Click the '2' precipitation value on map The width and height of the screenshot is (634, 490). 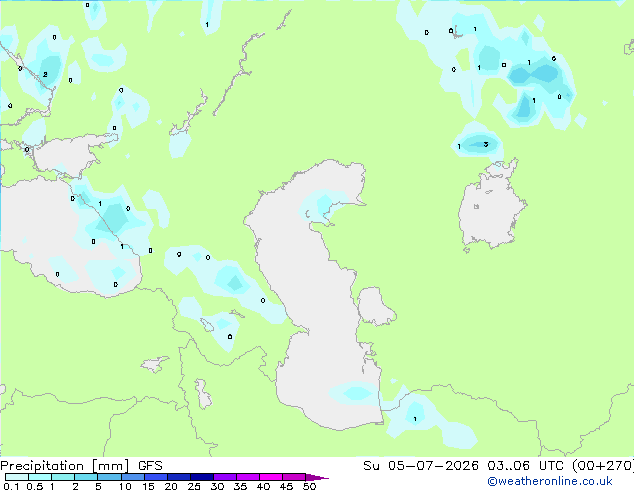[x=45, y=74]
